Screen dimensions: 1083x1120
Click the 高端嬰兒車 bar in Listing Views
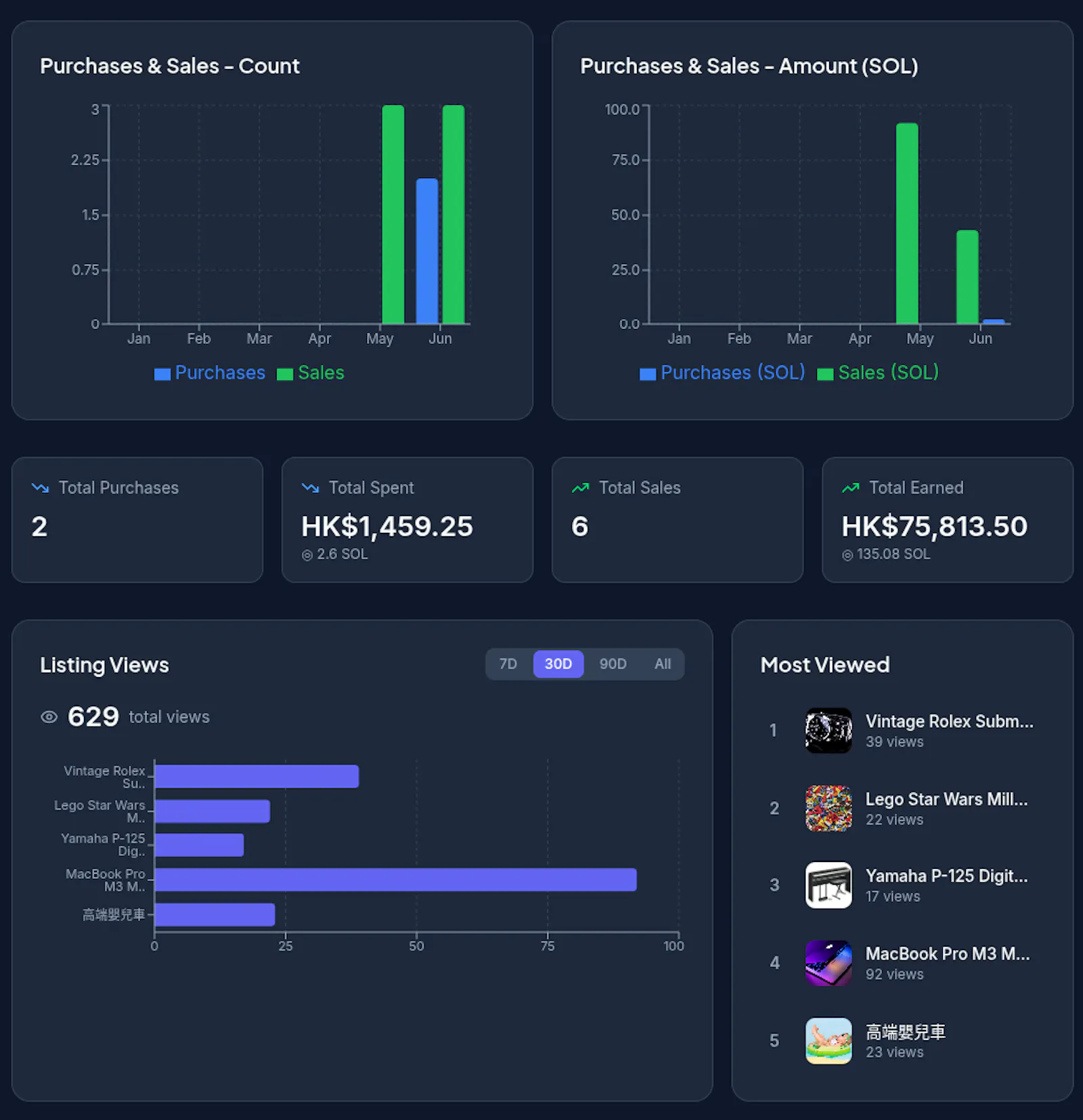click(215, 914)
